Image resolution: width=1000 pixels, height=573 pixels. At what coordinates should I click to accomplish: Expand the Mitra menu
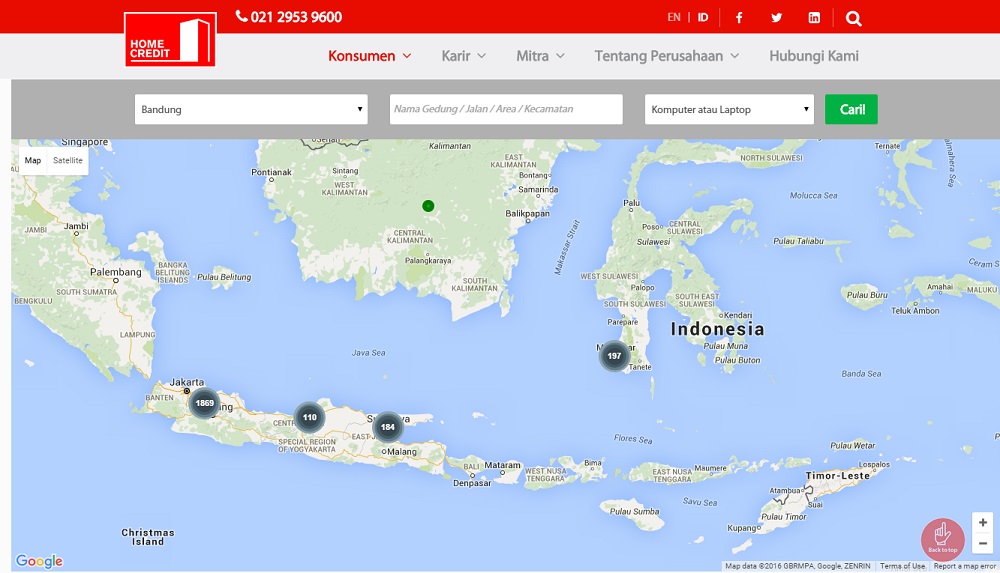pos(540,56)
